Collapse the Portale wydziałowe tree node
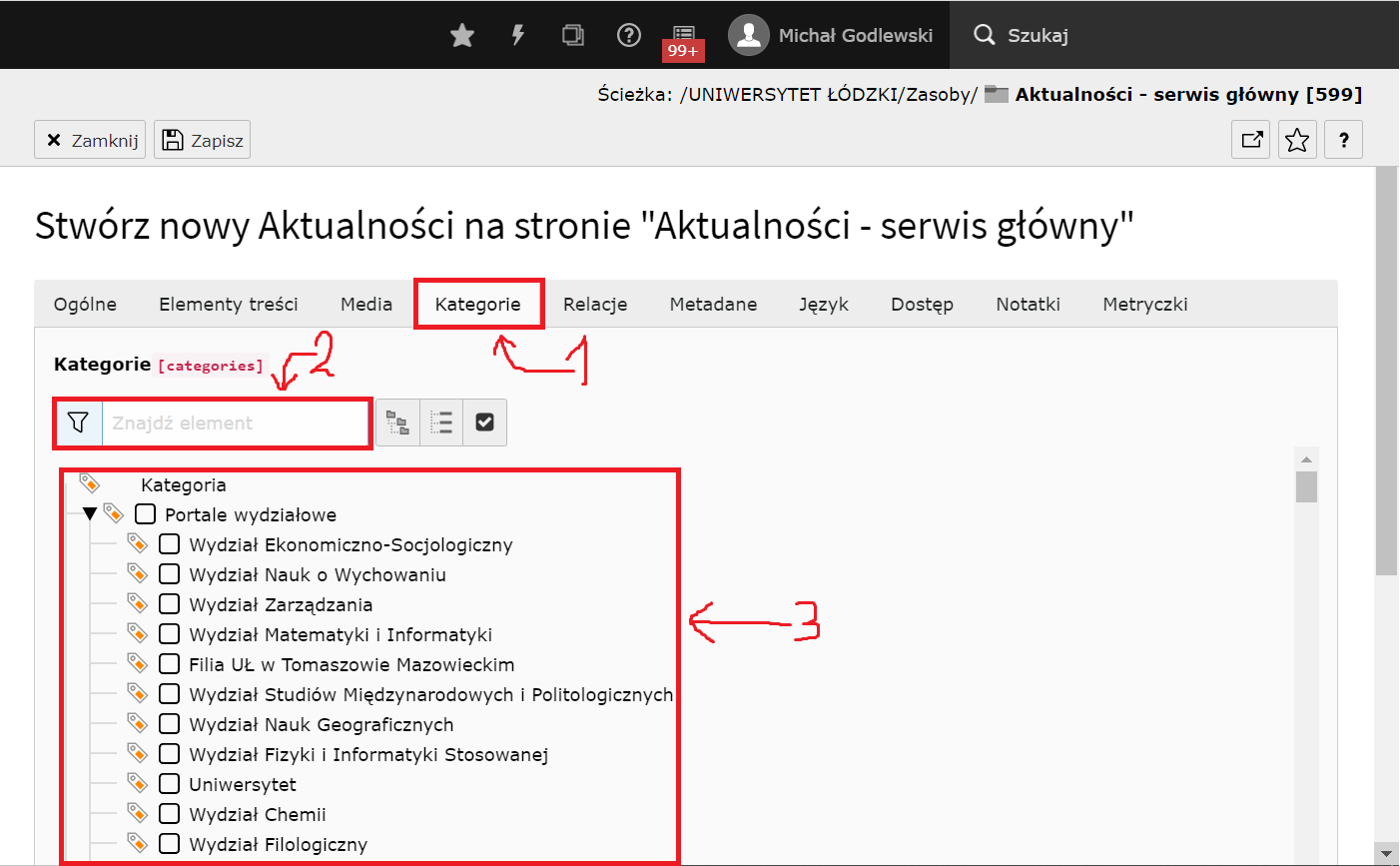 point(90,514)
